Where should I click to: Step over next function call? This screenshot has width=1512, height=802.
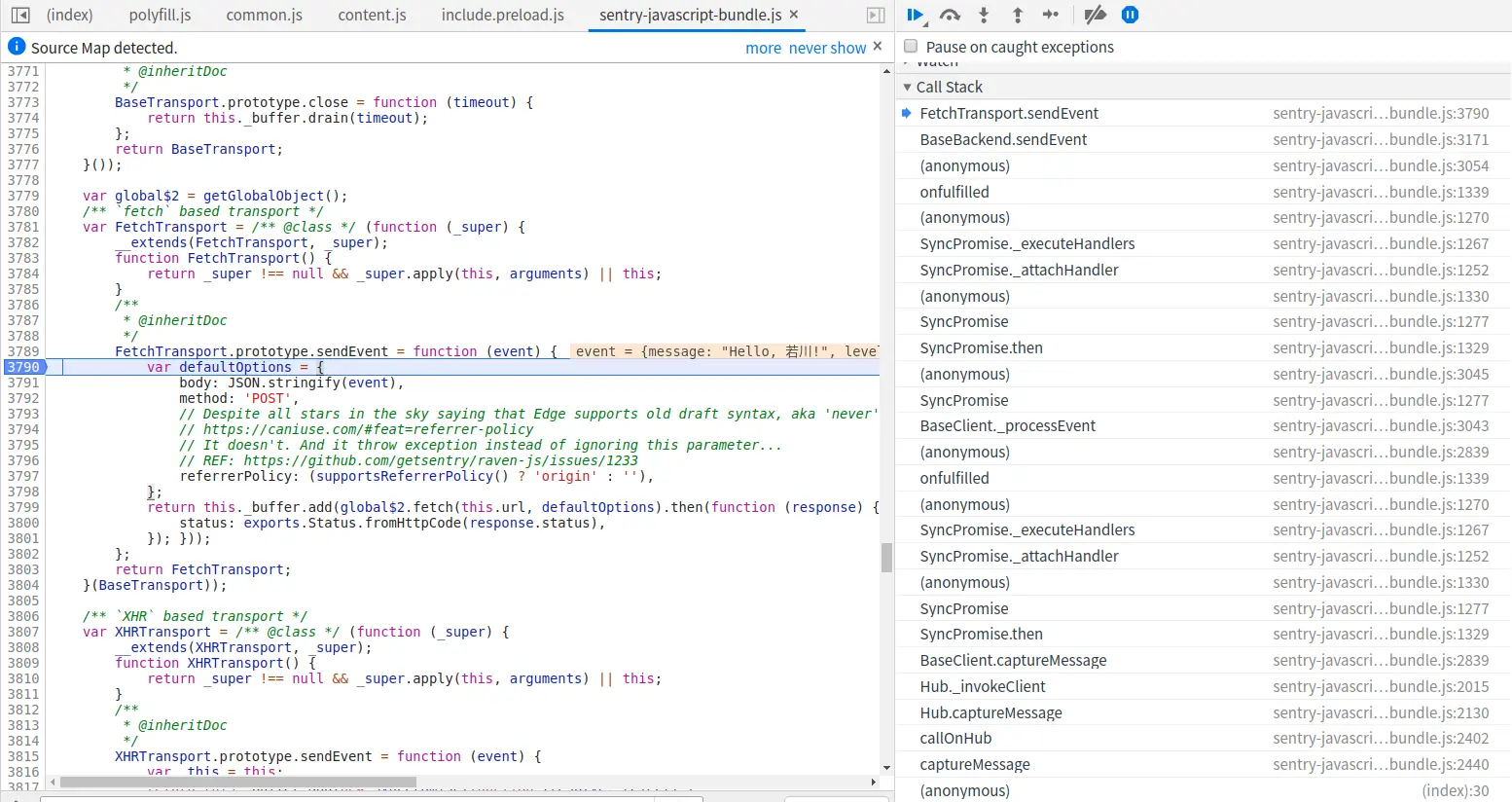(x=951, y=15)
